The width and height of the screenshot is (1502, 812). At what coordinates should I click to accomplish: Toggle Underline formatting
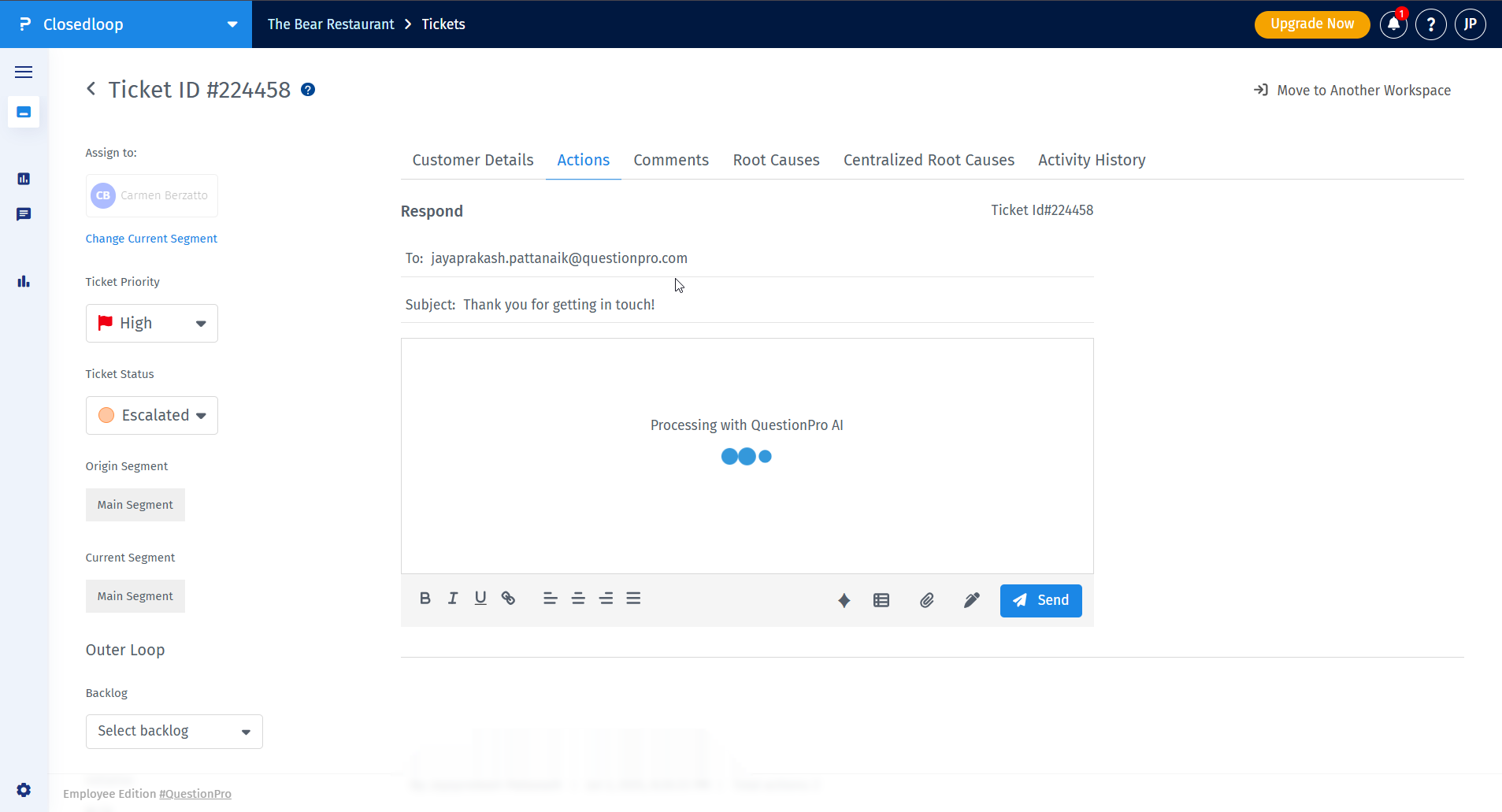[480, 599]
